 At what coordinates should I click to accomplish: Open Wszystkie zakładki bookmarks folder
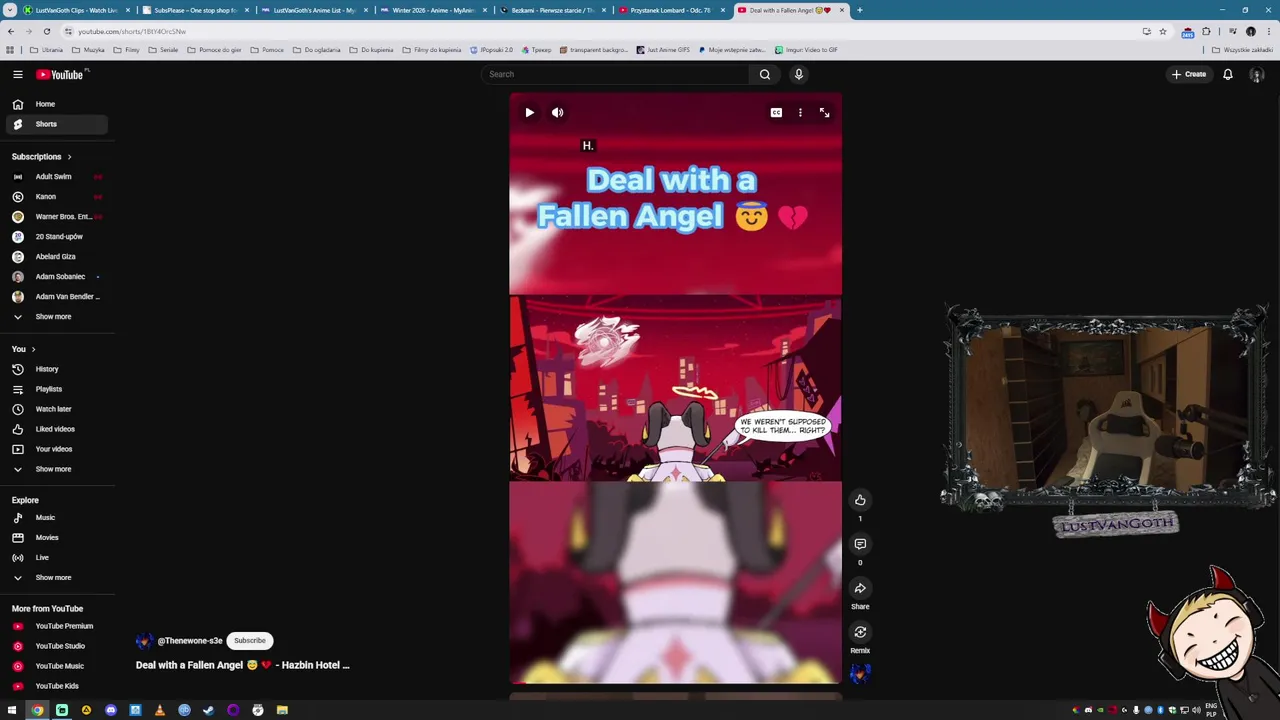point(1242,50)
